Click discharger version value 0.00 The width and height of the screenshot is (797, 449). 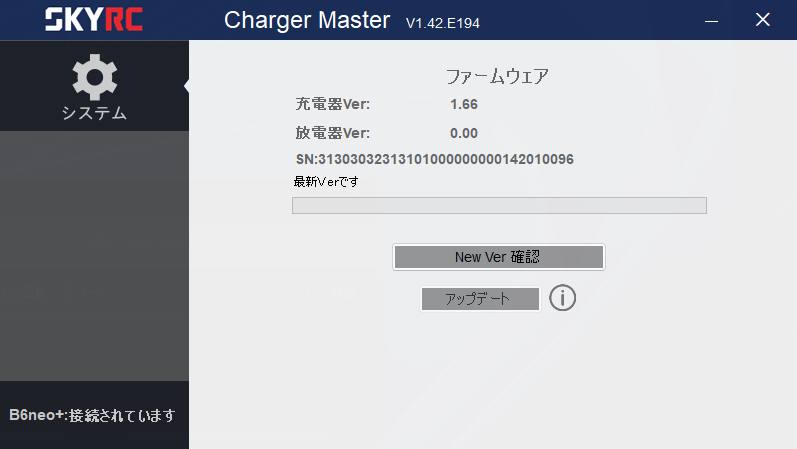[x=464, y=133]
